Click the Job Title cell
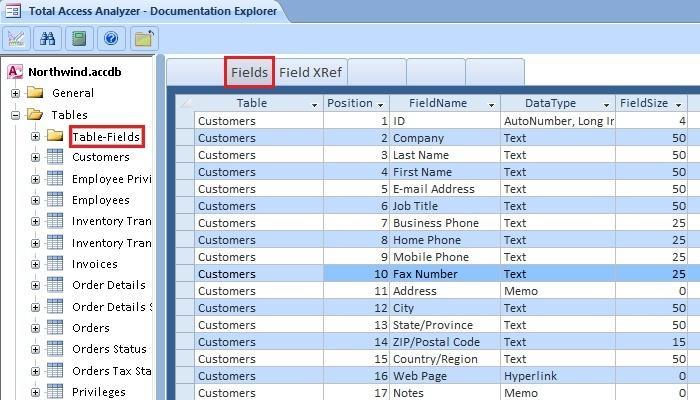700x400 pixels. (x=445, y=206)
